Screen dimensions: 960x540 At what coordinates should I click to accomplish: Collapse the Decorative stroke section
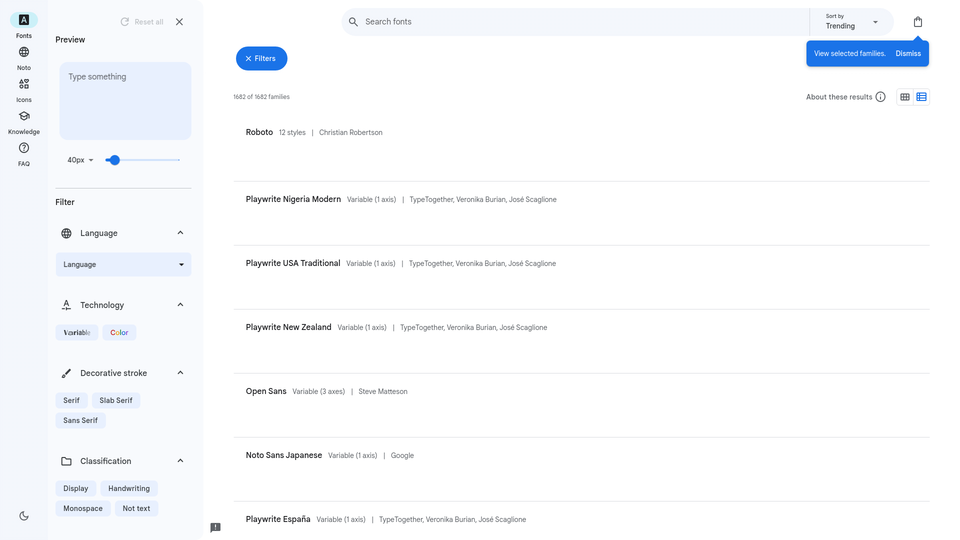(180, 372)
